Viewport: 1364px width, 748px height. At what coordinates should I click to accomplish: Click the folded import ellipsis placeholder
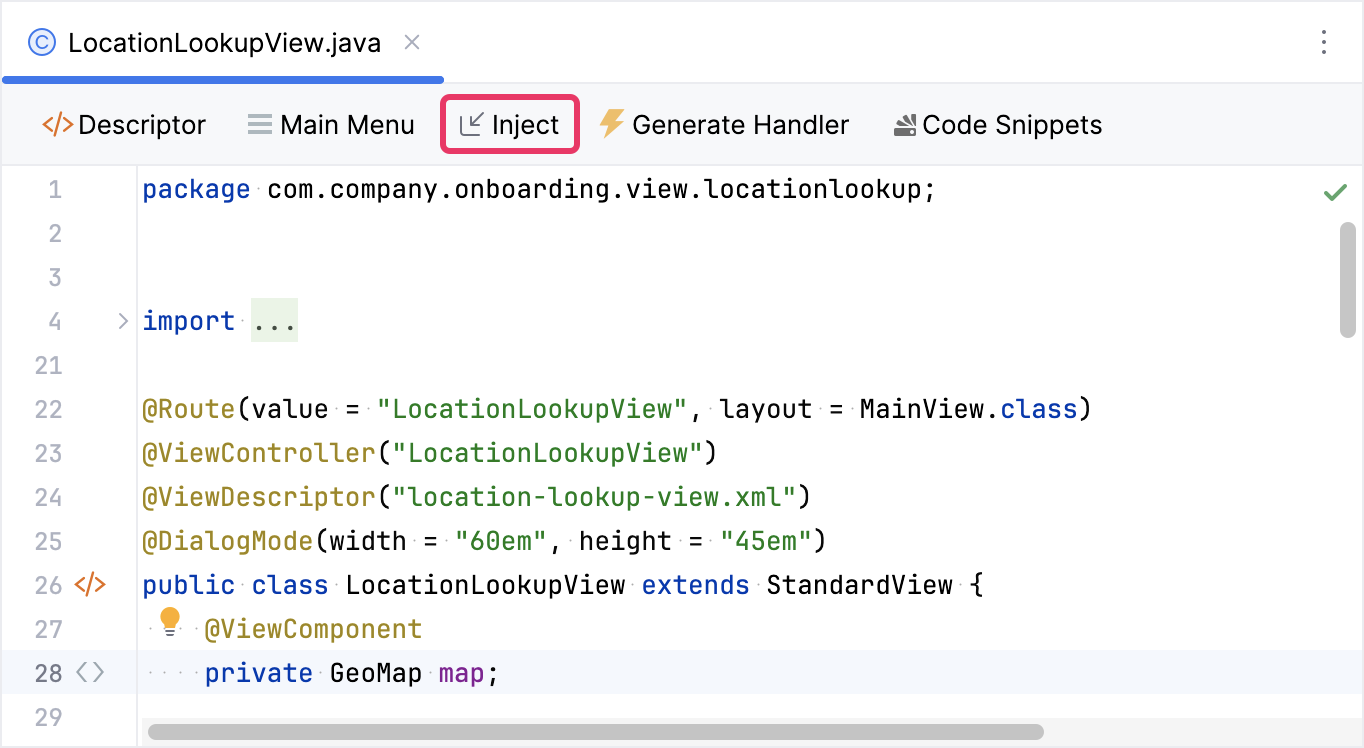point(274,321)
